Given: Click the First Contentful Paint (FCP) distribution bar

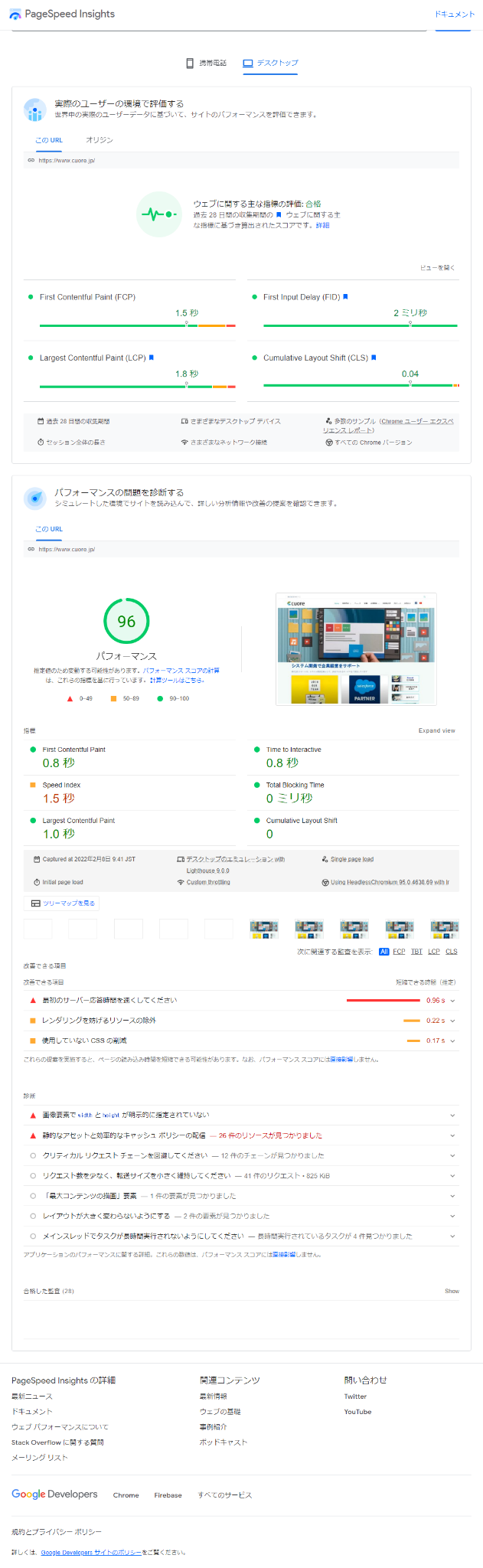Looking at the screenshot, I should [137, 325].
